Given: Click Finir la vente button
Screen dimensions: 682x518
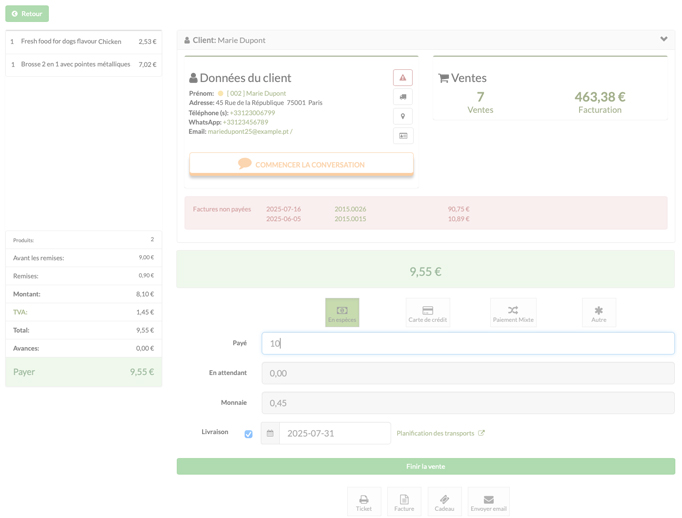Looking at the screenshot, I should coord(425,466).
